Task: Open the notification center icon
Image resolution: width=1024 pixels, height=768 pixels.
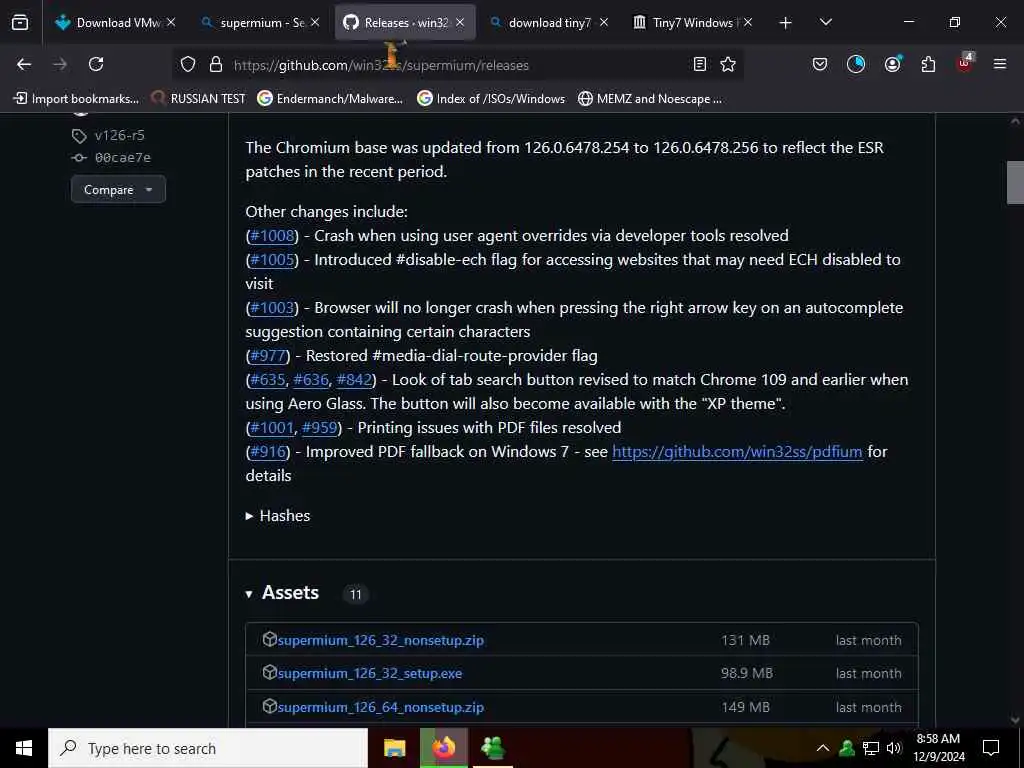Action: [991, 748]
